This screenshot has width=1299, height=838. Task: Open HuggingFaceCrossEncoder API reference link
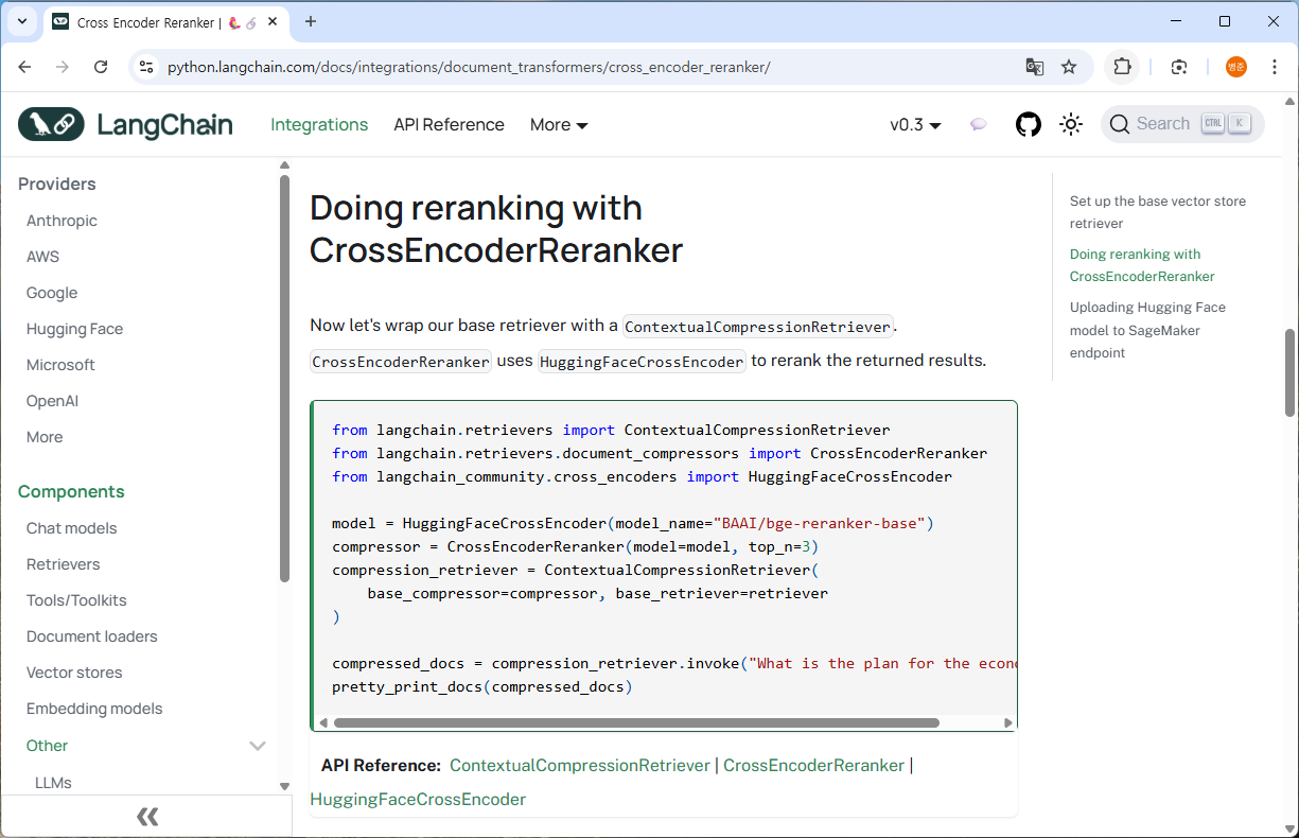418,799
